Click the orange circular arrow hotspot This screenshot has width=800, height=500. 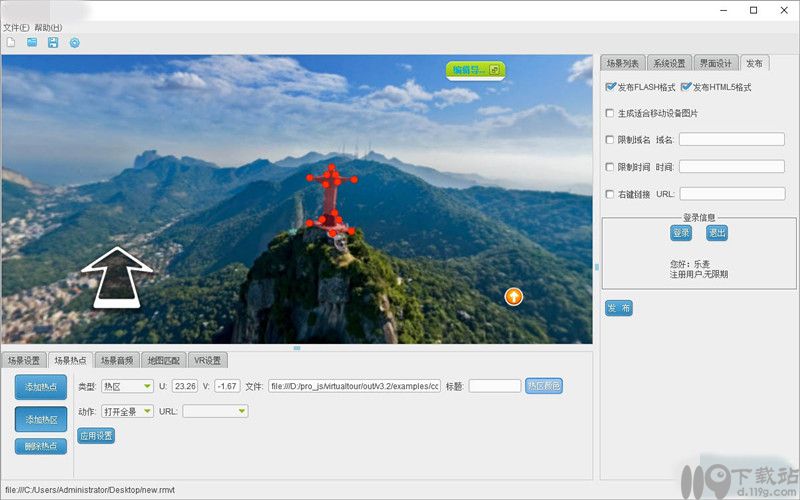click(514, 296)
